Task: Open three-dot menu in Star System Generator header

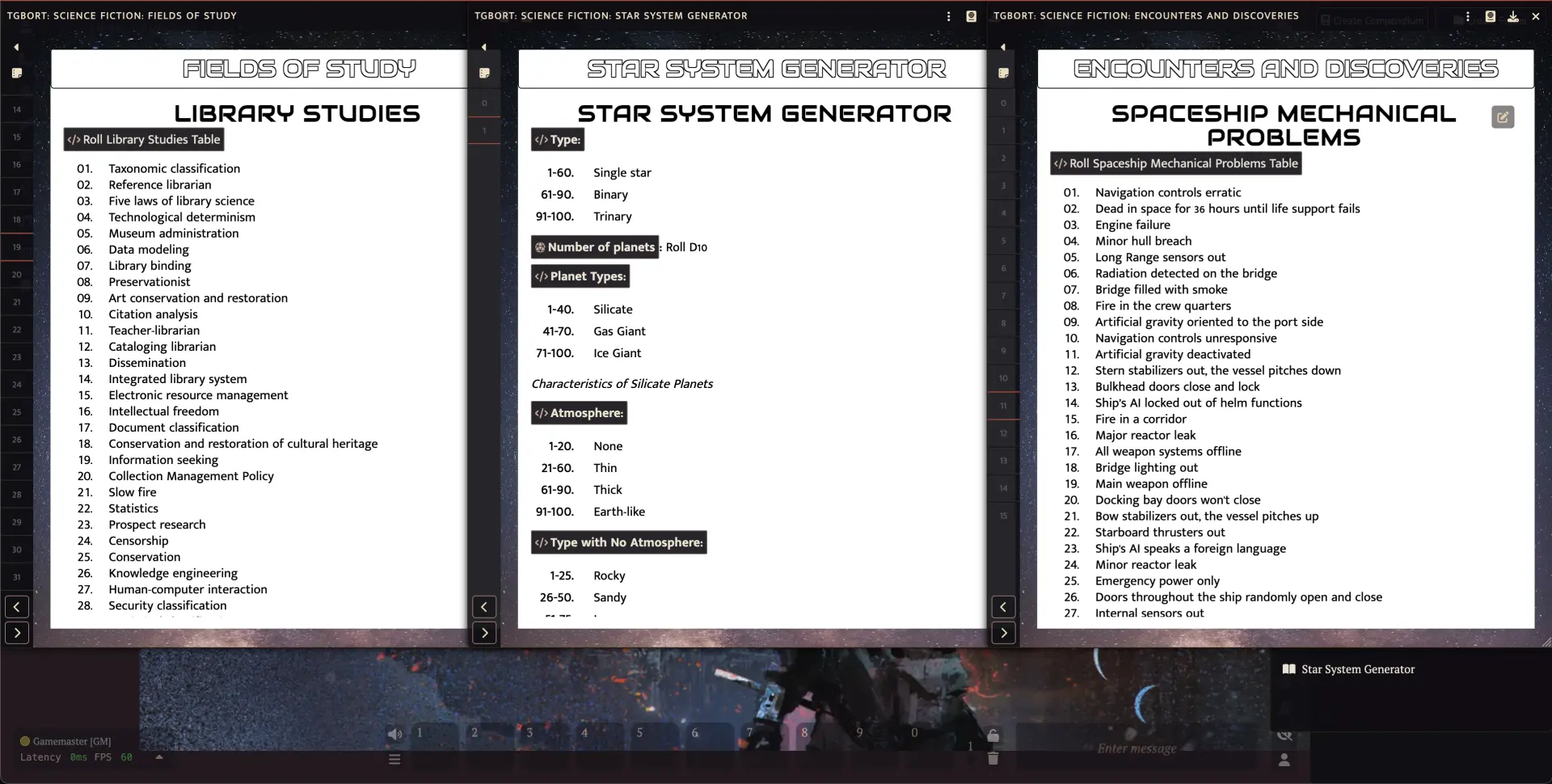Action: [948, 16]
